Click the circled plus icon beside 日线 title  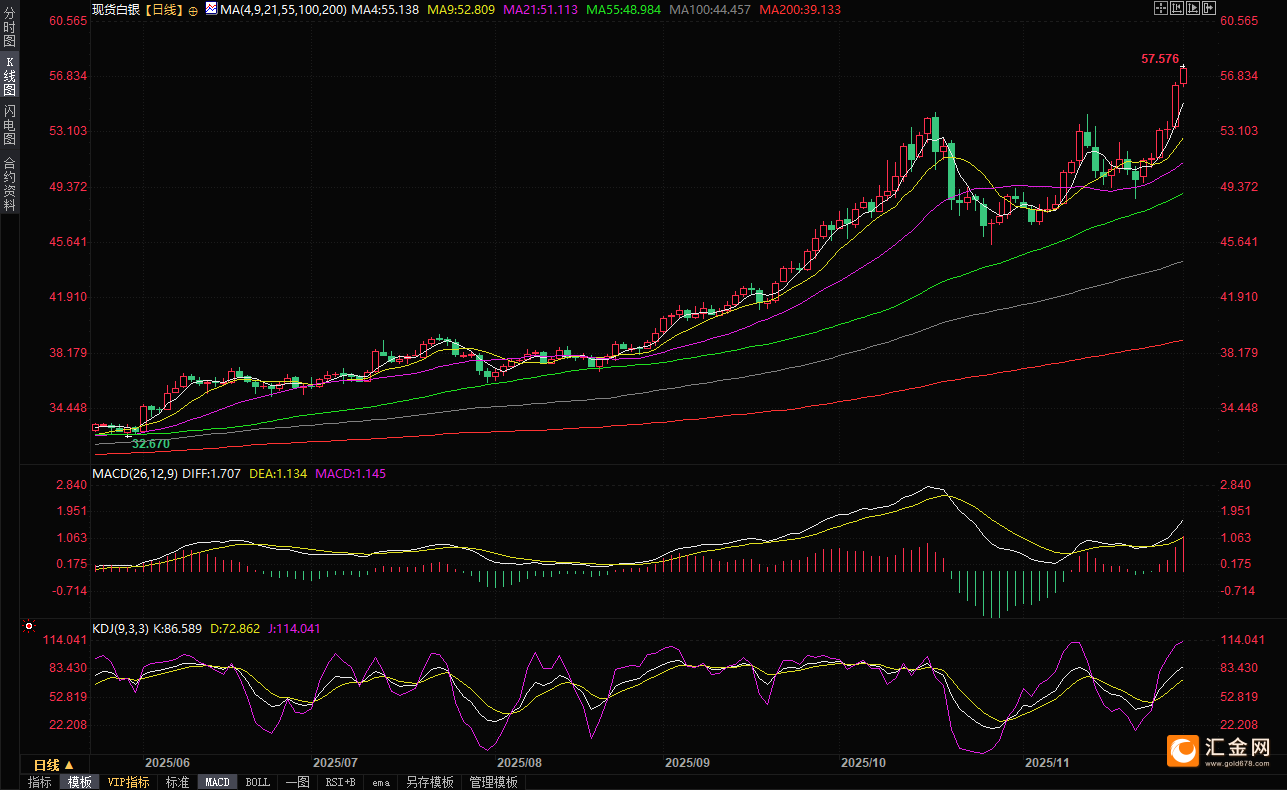point(193,10)
